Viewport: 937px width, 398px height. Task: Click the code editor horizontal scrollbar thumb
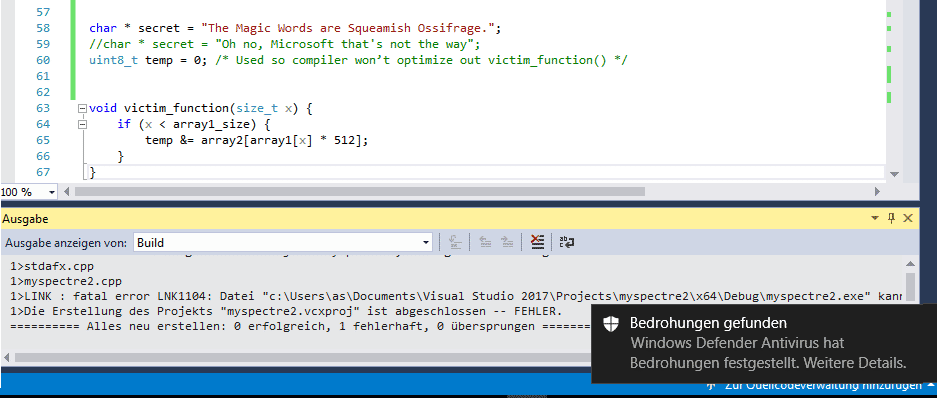click(359, 192)
